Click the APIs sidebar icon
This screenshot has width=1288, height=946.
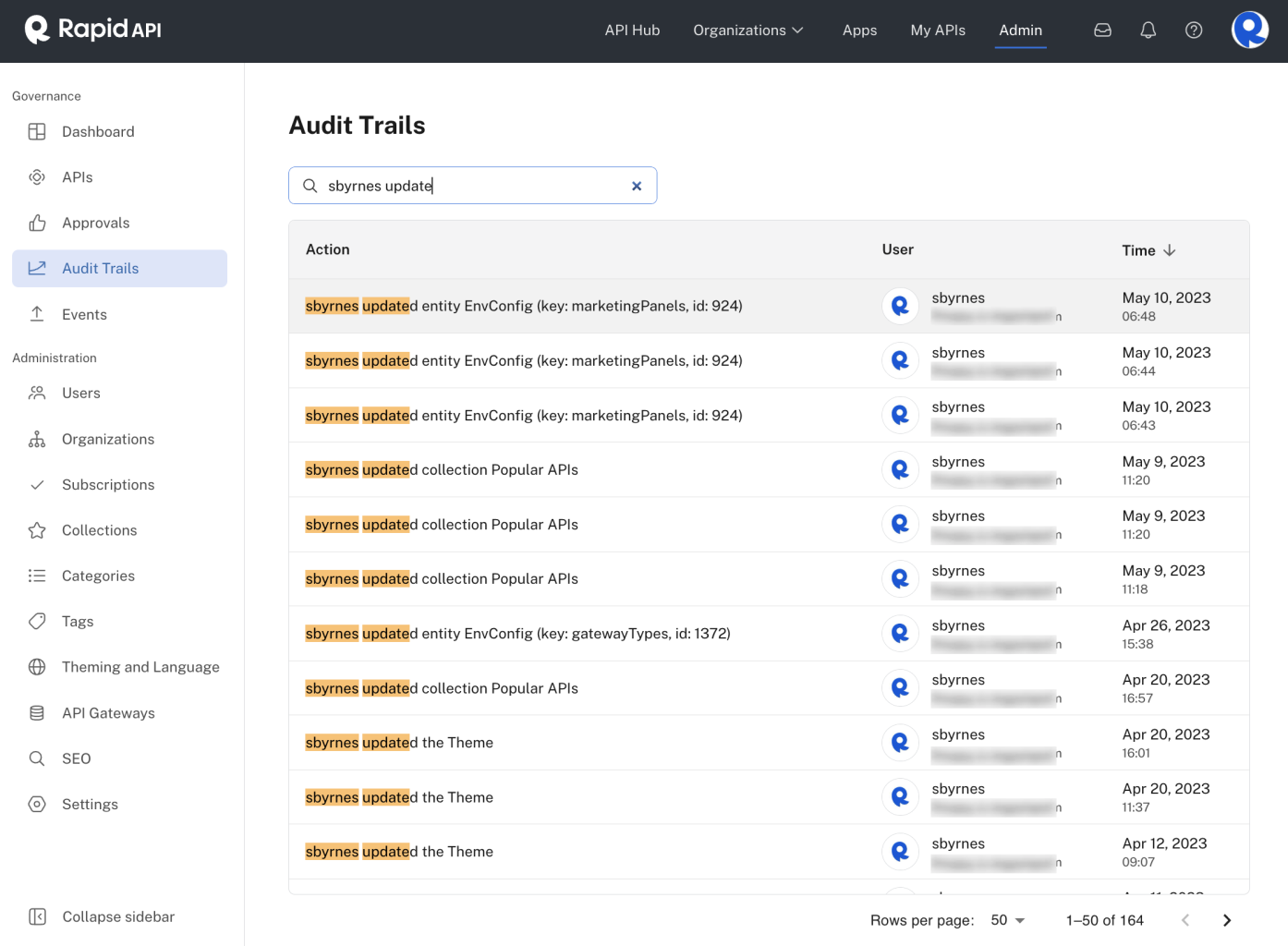click(x=37, y=177)
